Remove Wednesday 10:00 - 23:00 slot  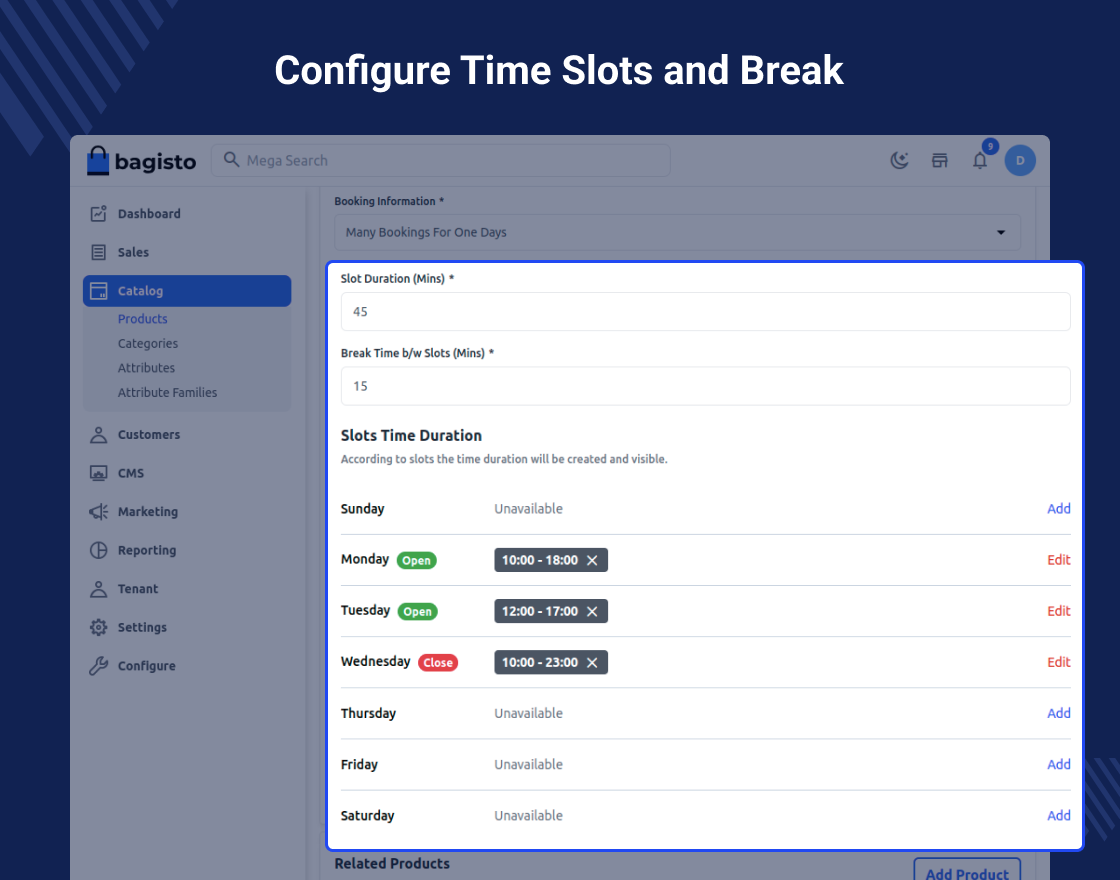[x=592, y=663]
